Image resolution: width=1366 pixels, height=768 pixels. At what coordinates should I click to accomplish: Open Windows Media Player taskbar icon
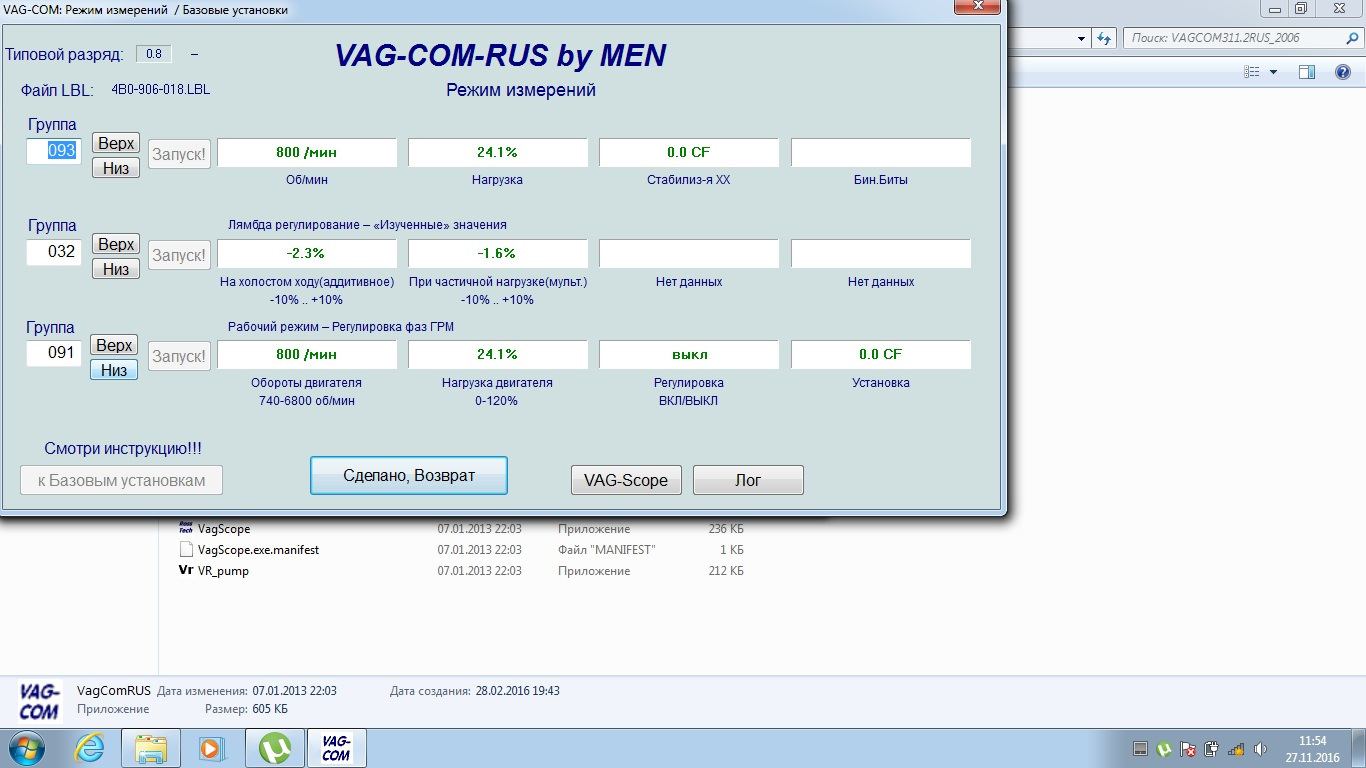[x=211, y=747]
